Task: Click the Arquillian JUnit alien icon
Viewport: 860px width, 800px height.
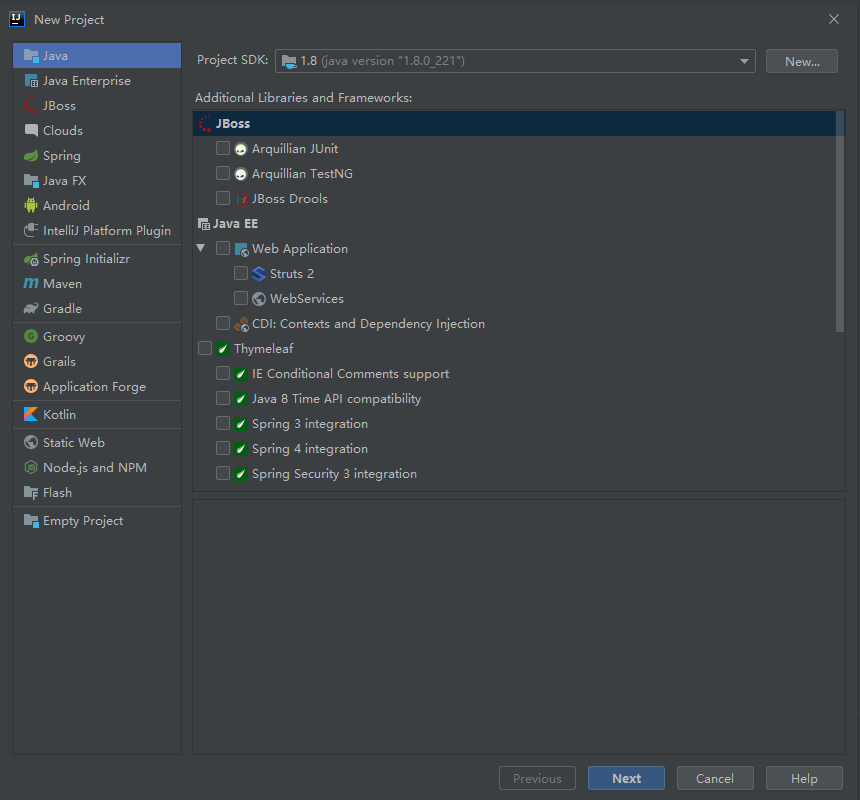Action: pos(241,149)
